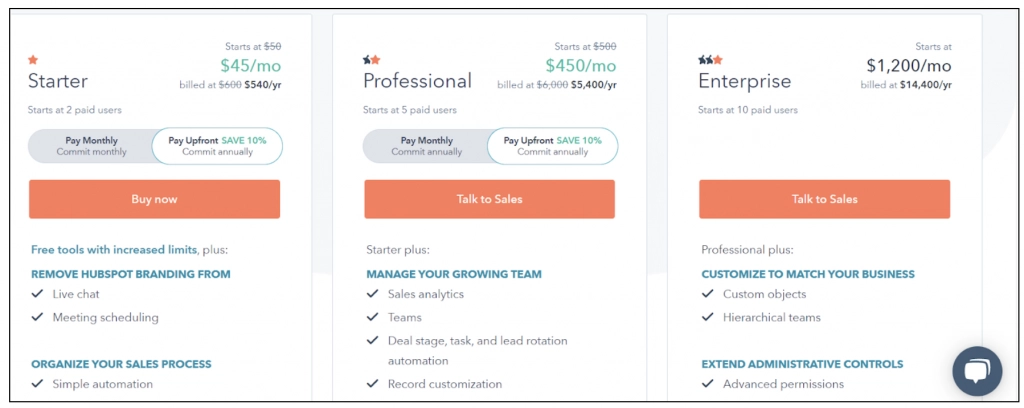Click the Professional plan star icon
The image size is (1024, 408).
(x=371, y=60)
